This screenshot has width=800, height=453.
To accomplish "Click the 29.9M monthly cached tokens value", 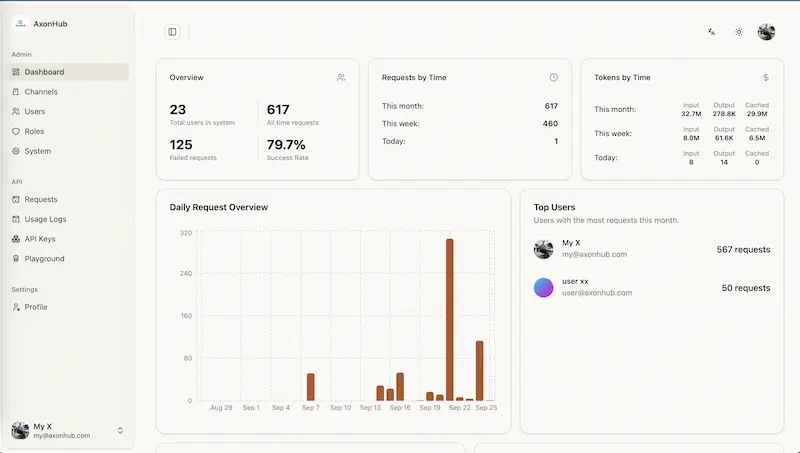I will (757, 114).
